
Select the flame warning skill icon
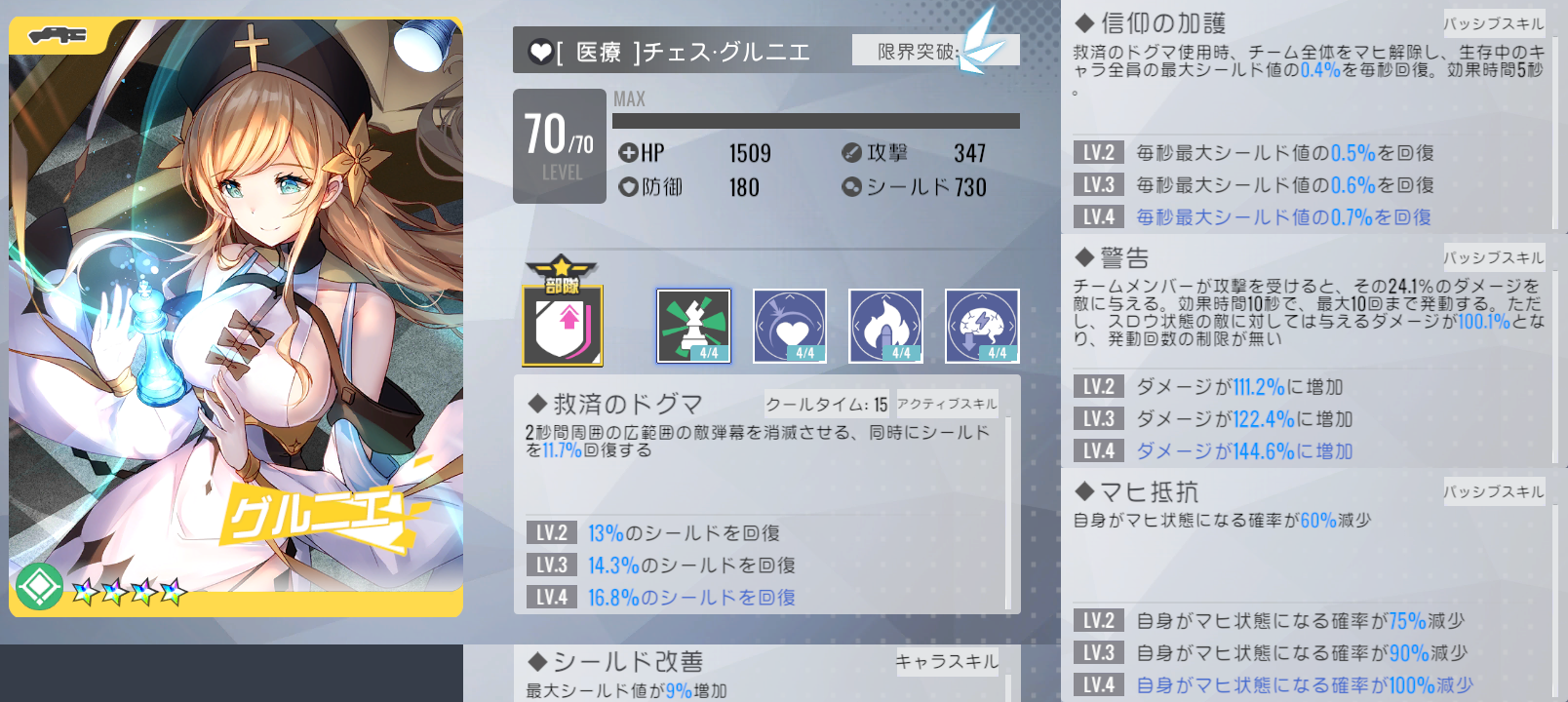point(885,326)
